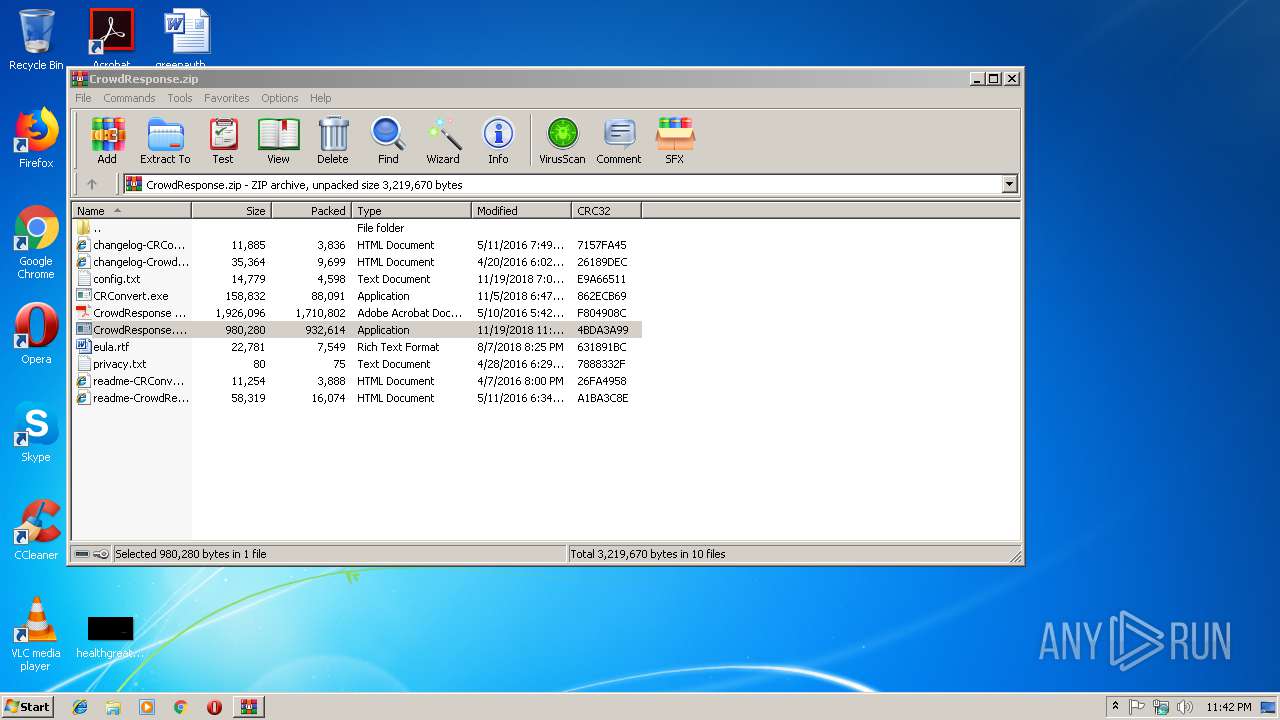Show archive Info

click(498, 141)
